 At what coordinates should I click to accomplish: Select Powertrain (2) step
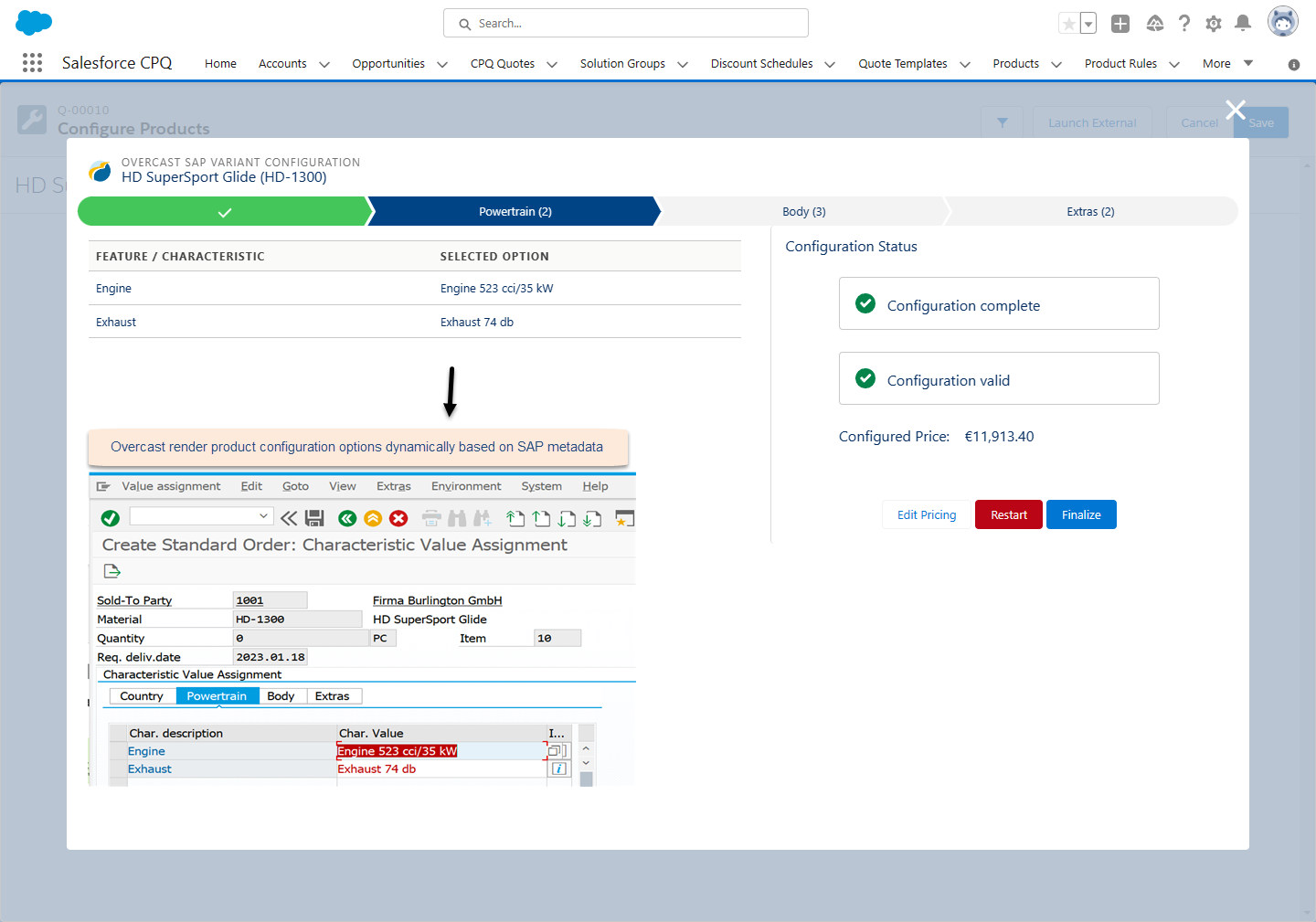515,211
